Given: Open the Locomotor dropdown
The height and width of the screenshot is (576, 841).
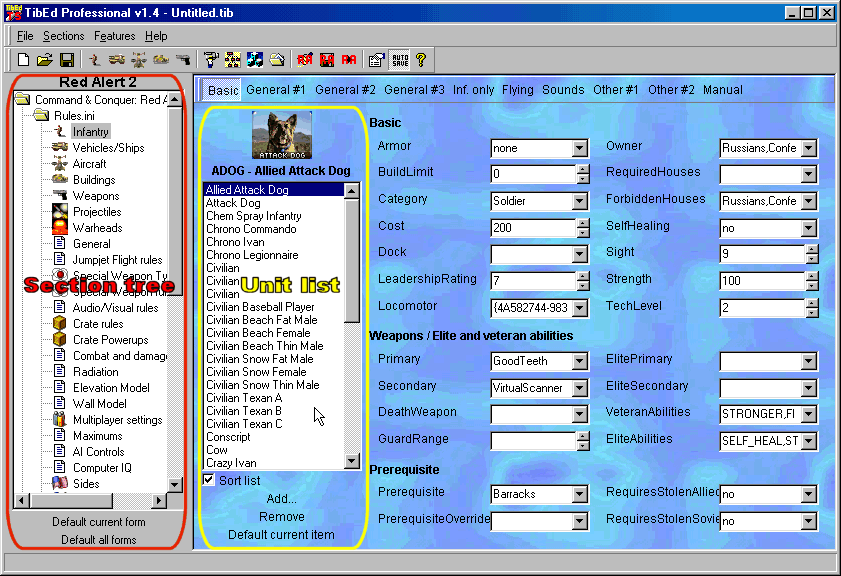Looking at the screenshot, I should point(579,308).
